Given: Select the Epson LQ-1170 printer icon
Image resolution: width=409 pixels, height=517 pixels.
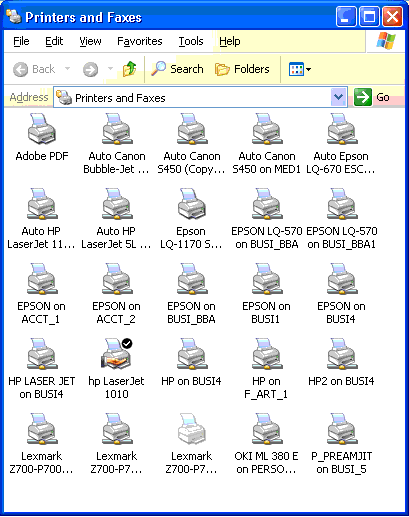Looking at the screenshot, I should [191, 203].
